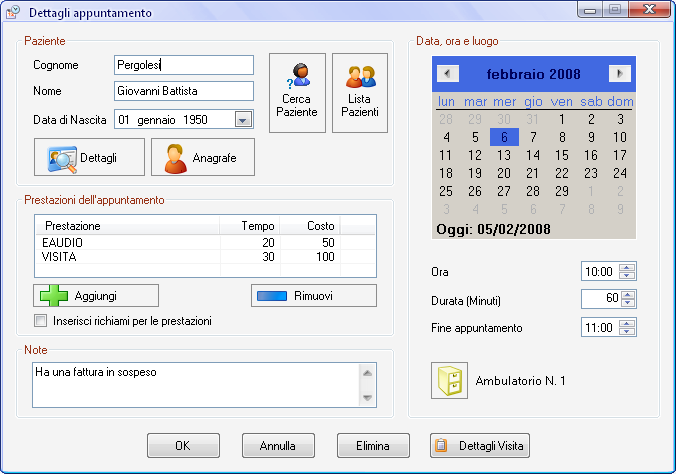The height and width of the screenshot is (474, 676).
Task: Toggle Inserisci richiami per le prestazioni
Action: pos(41,320)
